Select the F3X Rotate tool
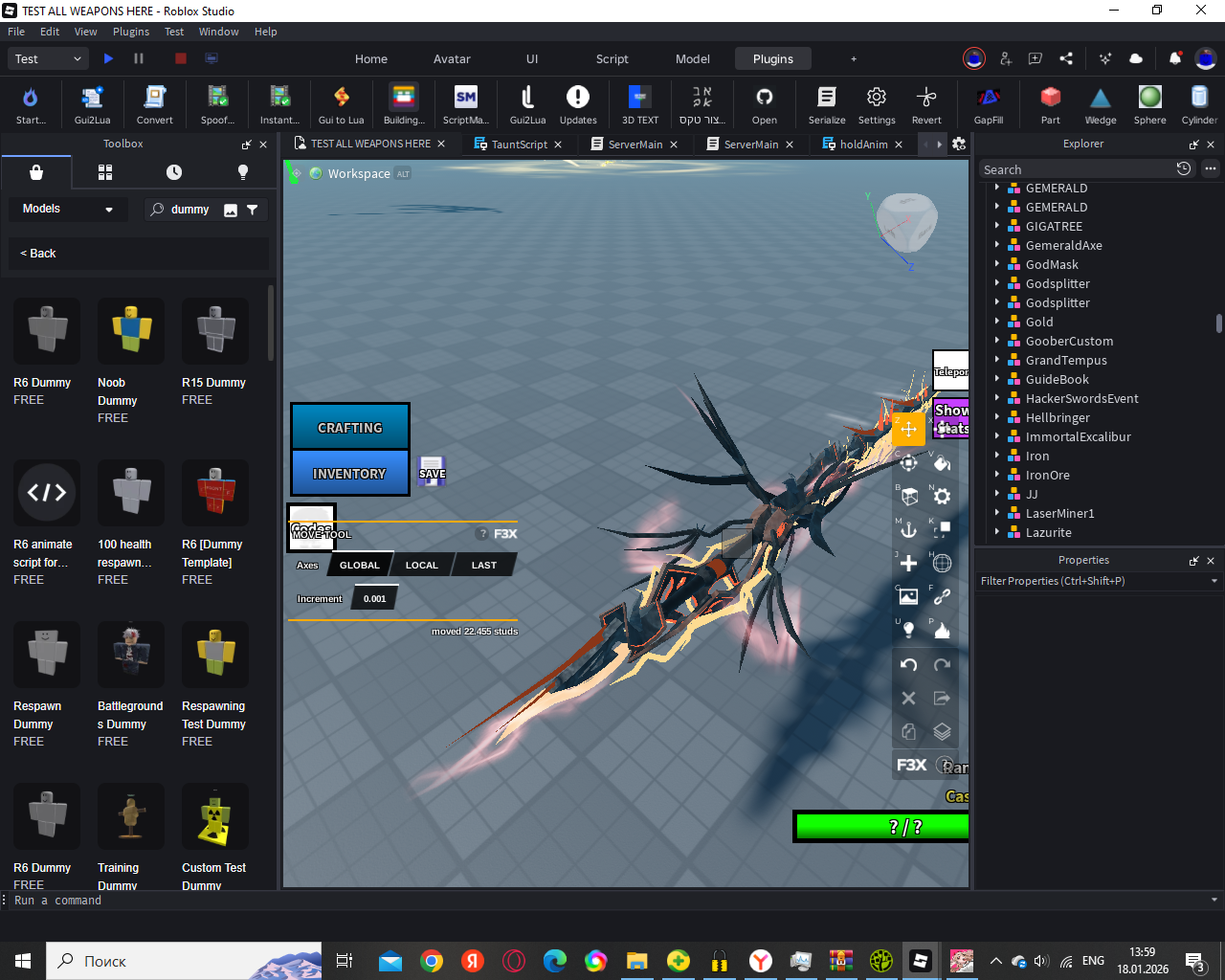 click(908, 463)
